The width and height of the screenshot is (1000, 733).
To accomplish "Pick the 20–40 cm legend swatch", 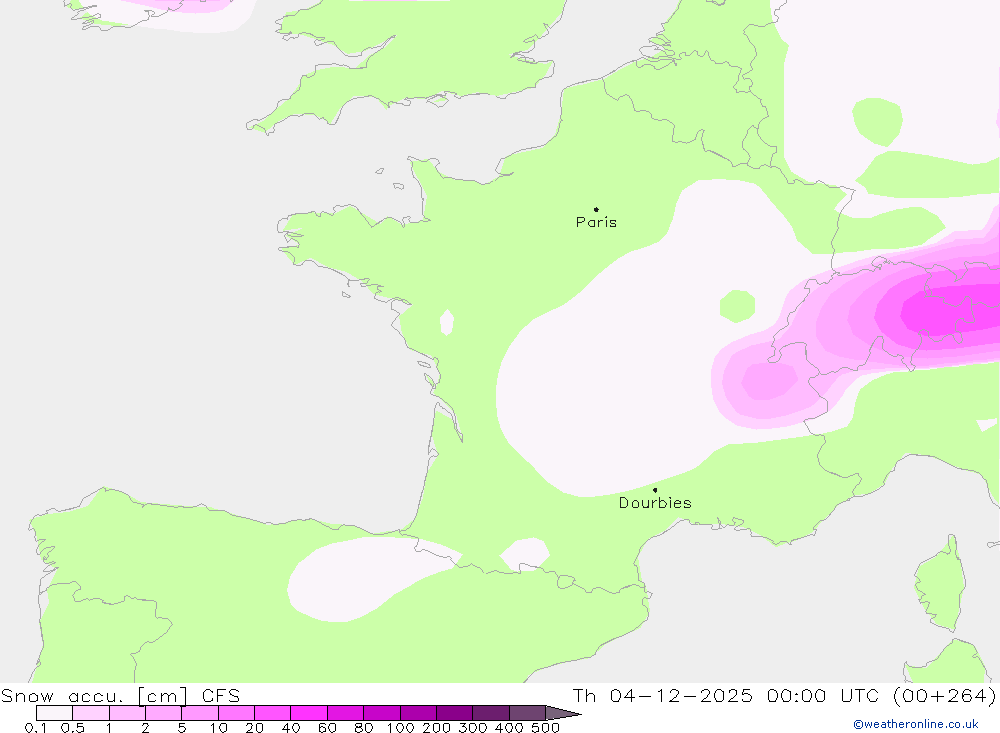I will 272,713.
